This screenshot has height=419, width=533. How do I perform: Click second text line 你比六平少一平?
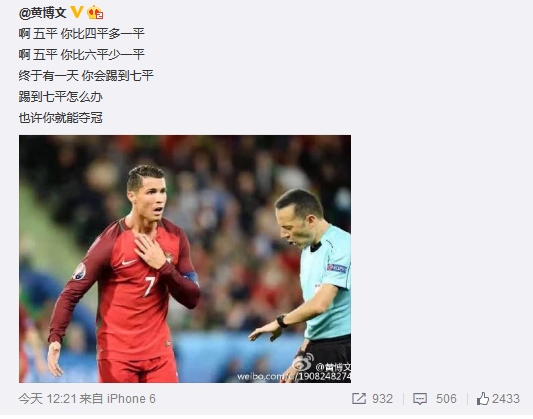click(103, 55)
